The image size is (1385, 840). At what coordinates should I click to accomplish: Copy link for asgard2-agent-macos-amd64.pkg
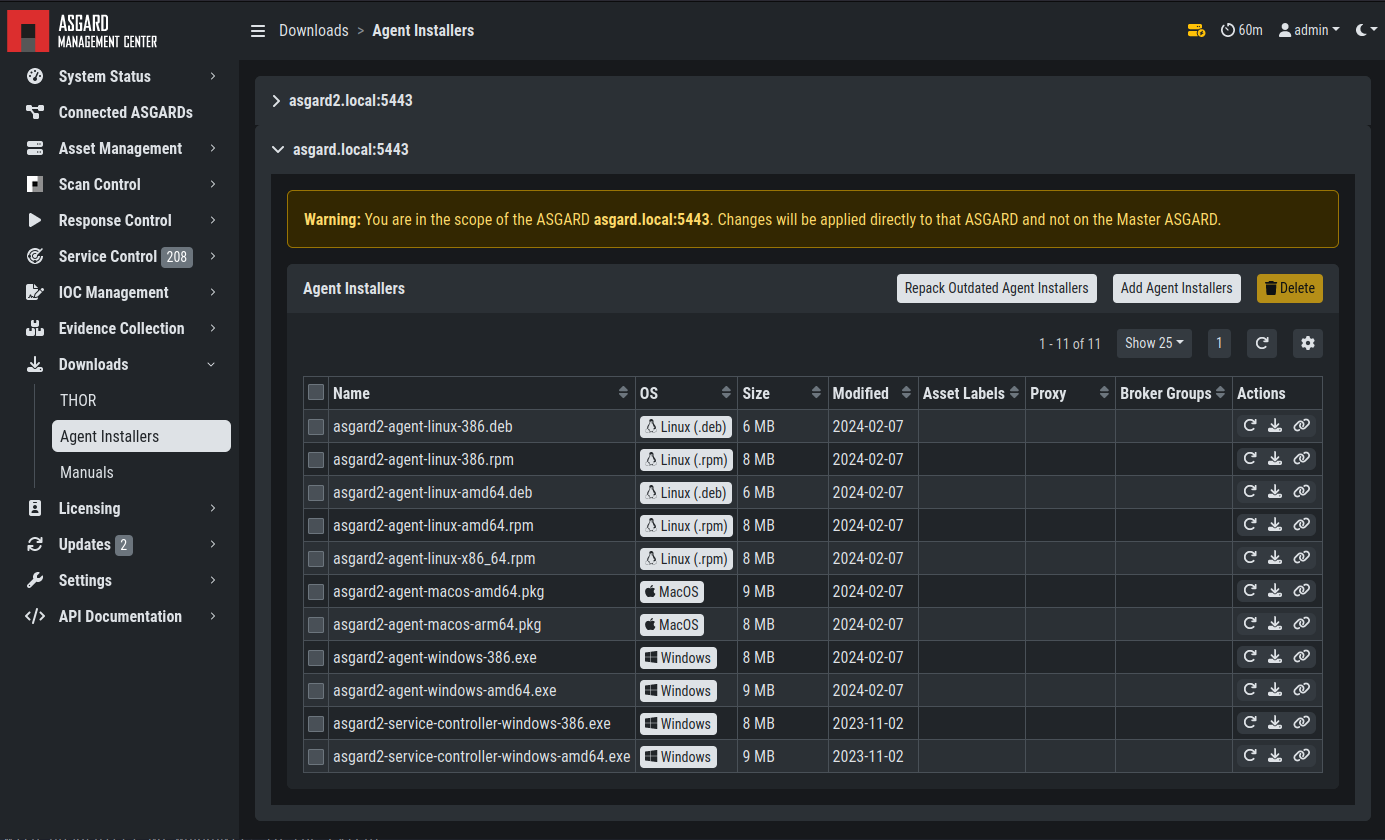pos(1301,591)
